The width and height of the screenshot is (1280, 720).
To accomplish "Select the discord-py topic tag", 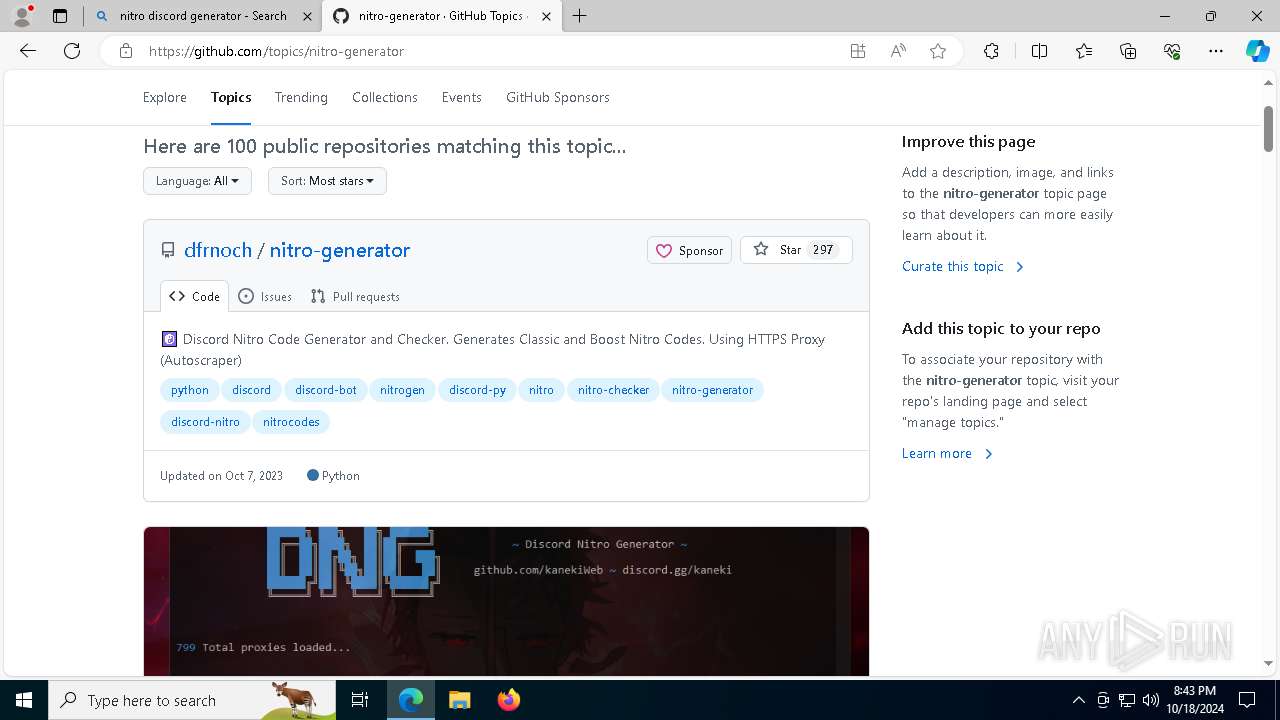I will pyautogui.click(x=477, y=390).
